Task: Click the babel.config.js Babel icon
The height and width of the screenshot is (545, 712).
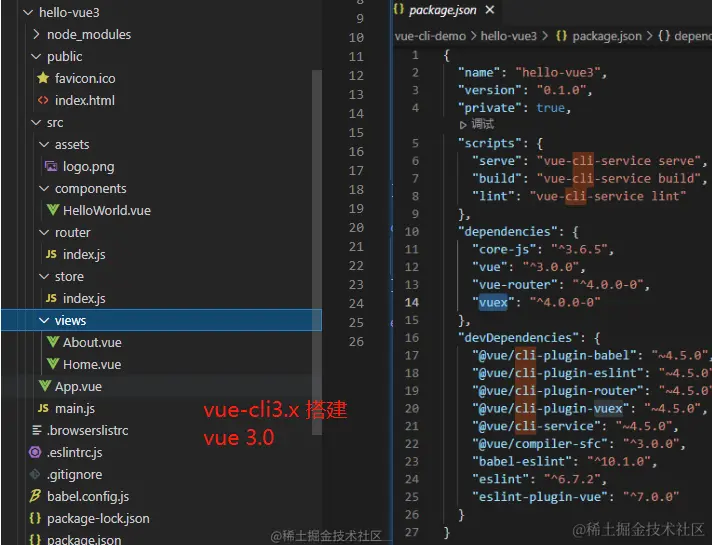Action: (35, 496)
